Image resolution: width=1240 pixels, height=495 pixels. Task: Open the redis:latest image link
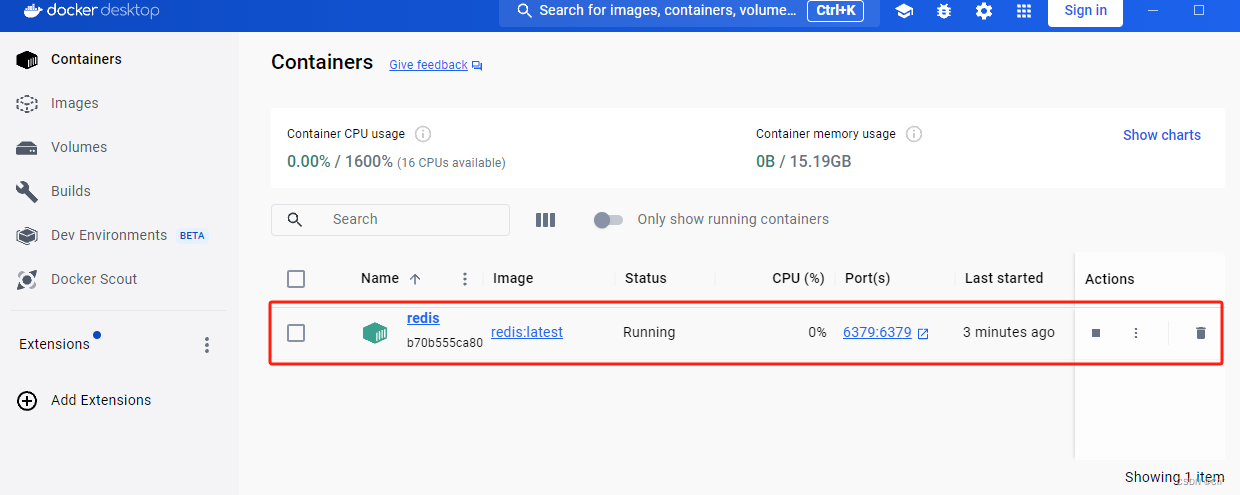click(527, 332)
